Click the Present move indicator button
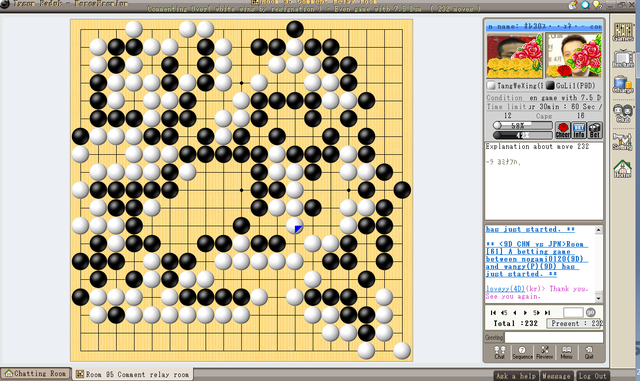Screen dimensions: 640x381 (575, 323)
